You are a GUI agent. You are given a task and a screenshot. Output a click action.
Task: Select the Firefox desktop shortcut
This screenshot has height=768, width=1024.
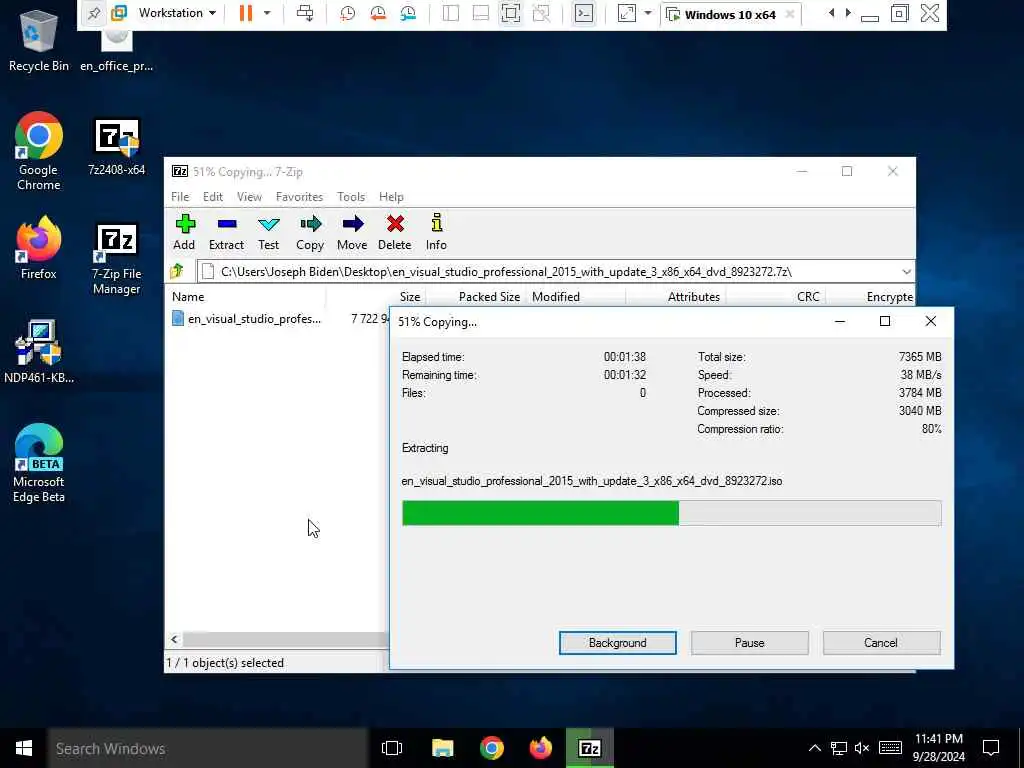(39, 248)
